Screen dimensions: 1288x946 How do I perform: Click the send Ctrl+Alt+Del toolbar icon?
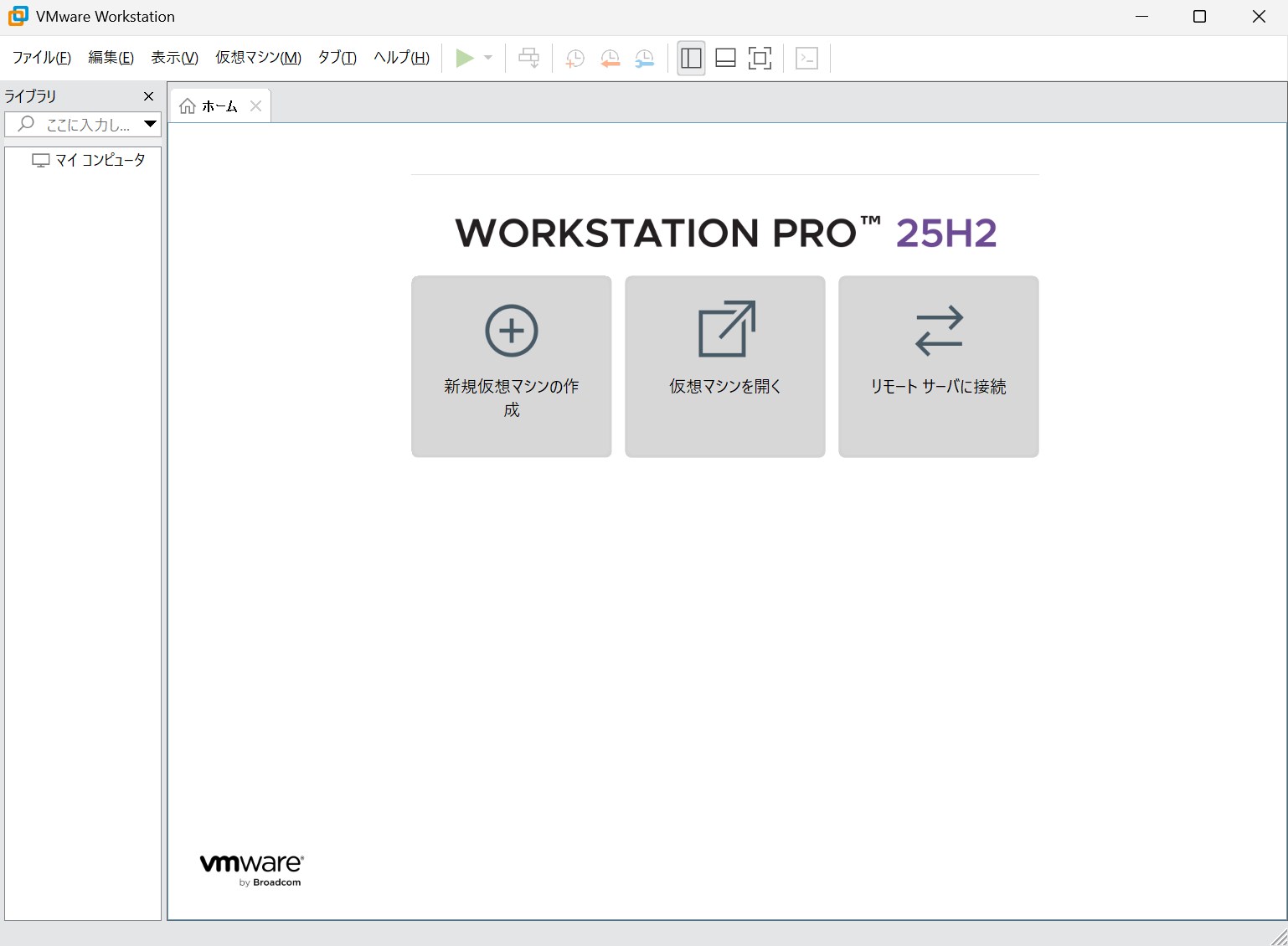[528, 58]
